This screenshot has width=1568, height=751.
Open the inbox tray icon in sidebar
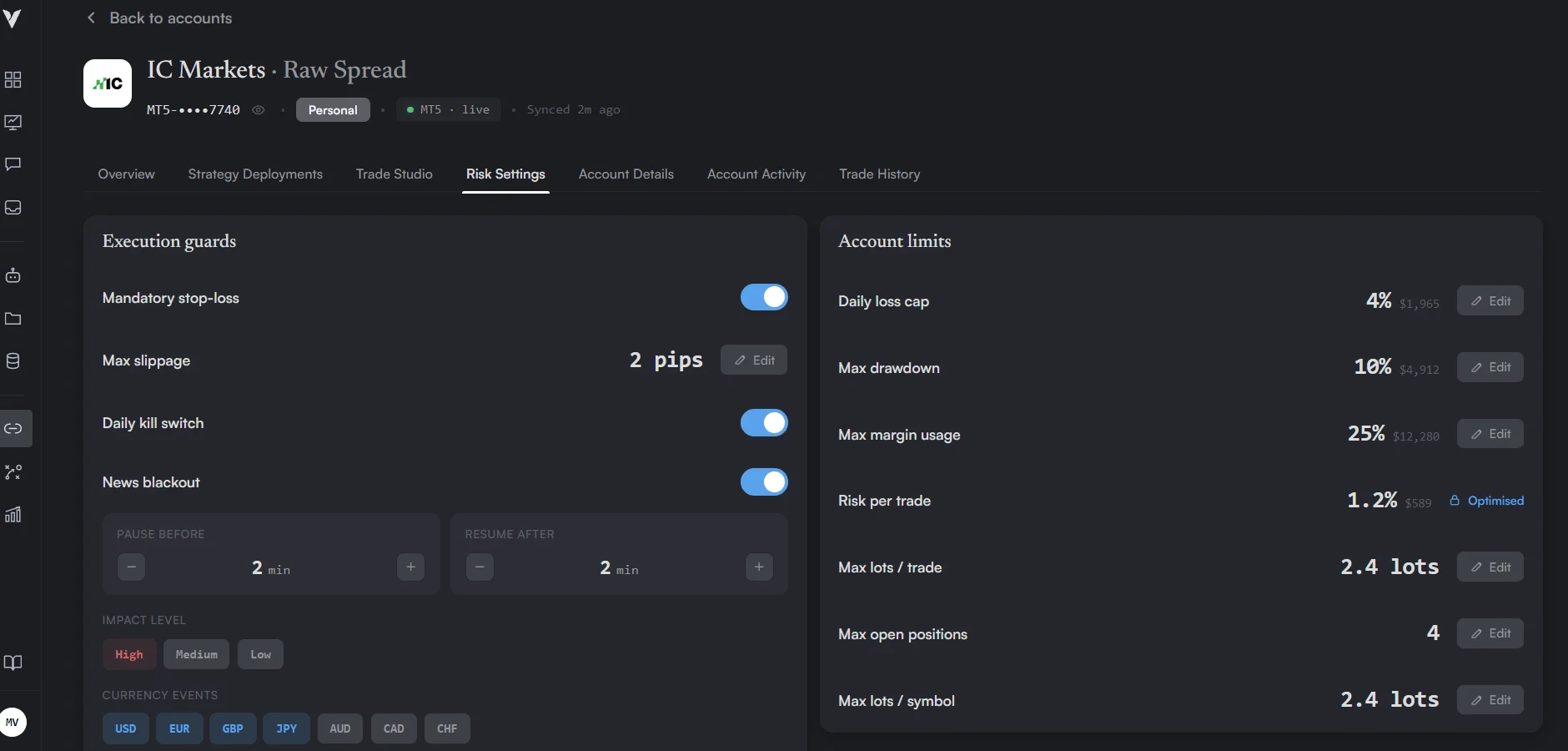[x=13, y=208]
